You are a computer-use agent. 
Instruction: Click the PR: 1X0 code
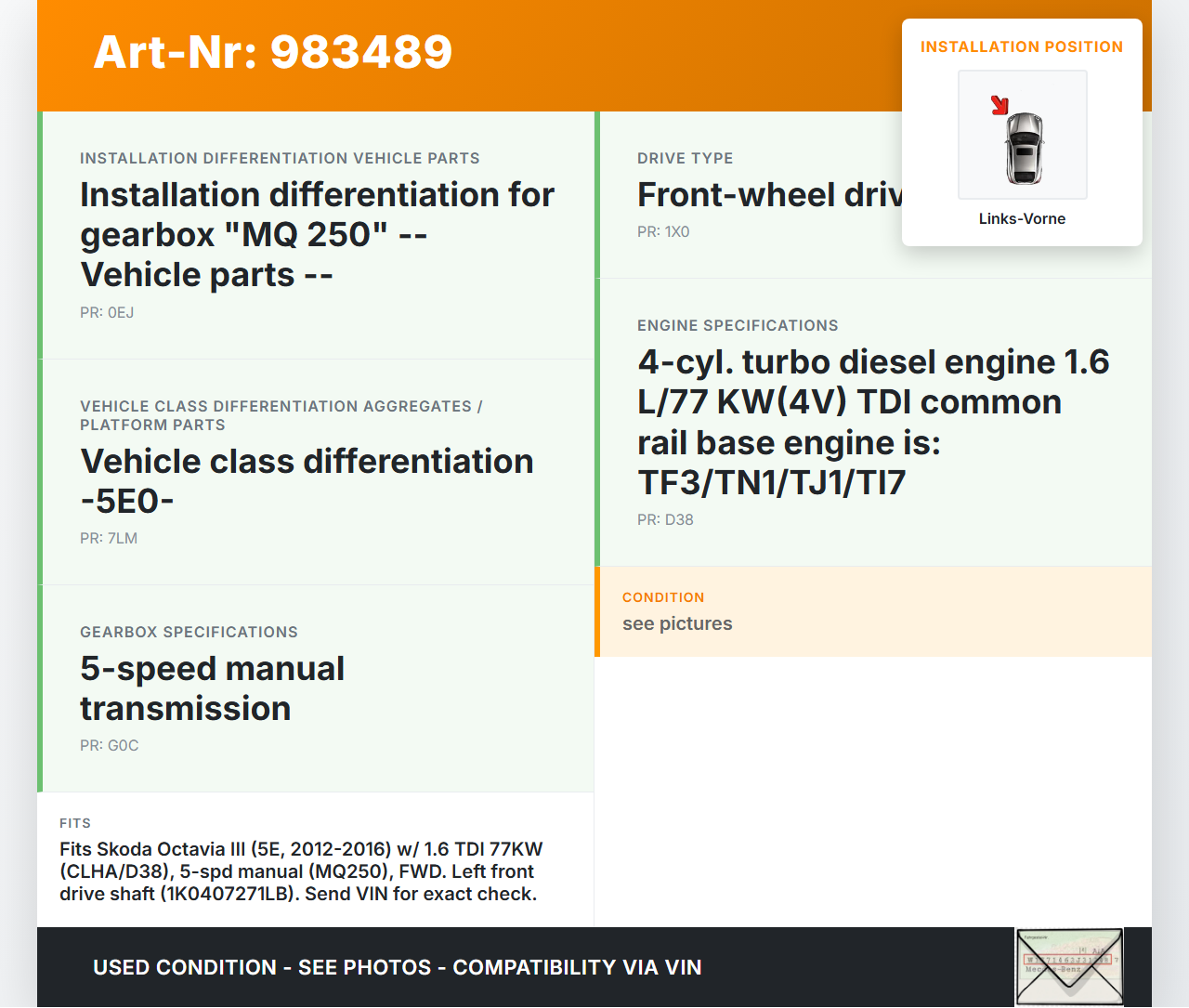pyautogui.click(x=663, y=232)
